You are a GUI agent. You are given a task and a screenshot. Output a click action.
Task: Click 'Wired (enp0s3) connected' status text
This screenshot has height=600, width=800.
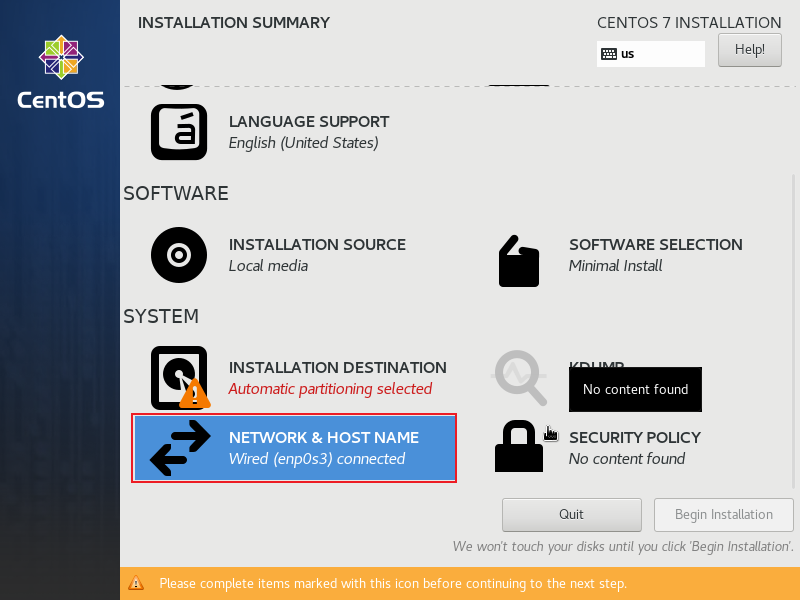tap(317, 459)
